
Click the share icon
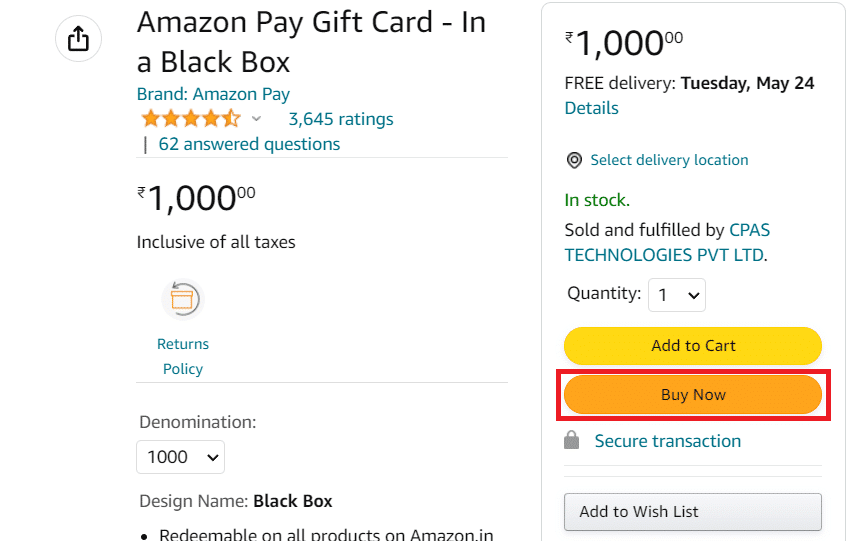(78, 39)
